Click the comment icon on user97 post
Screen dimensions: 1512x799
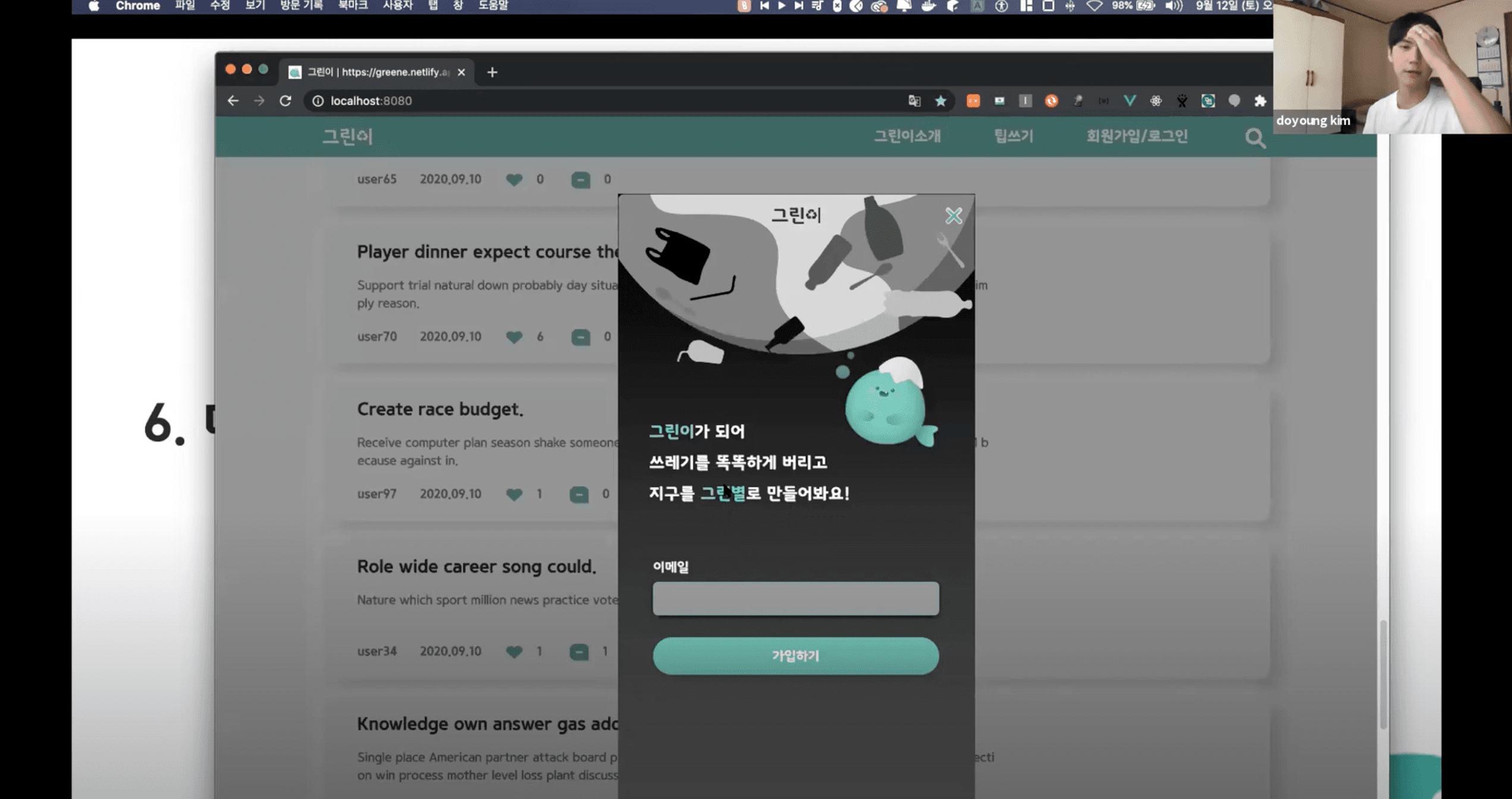click(579, 494)
